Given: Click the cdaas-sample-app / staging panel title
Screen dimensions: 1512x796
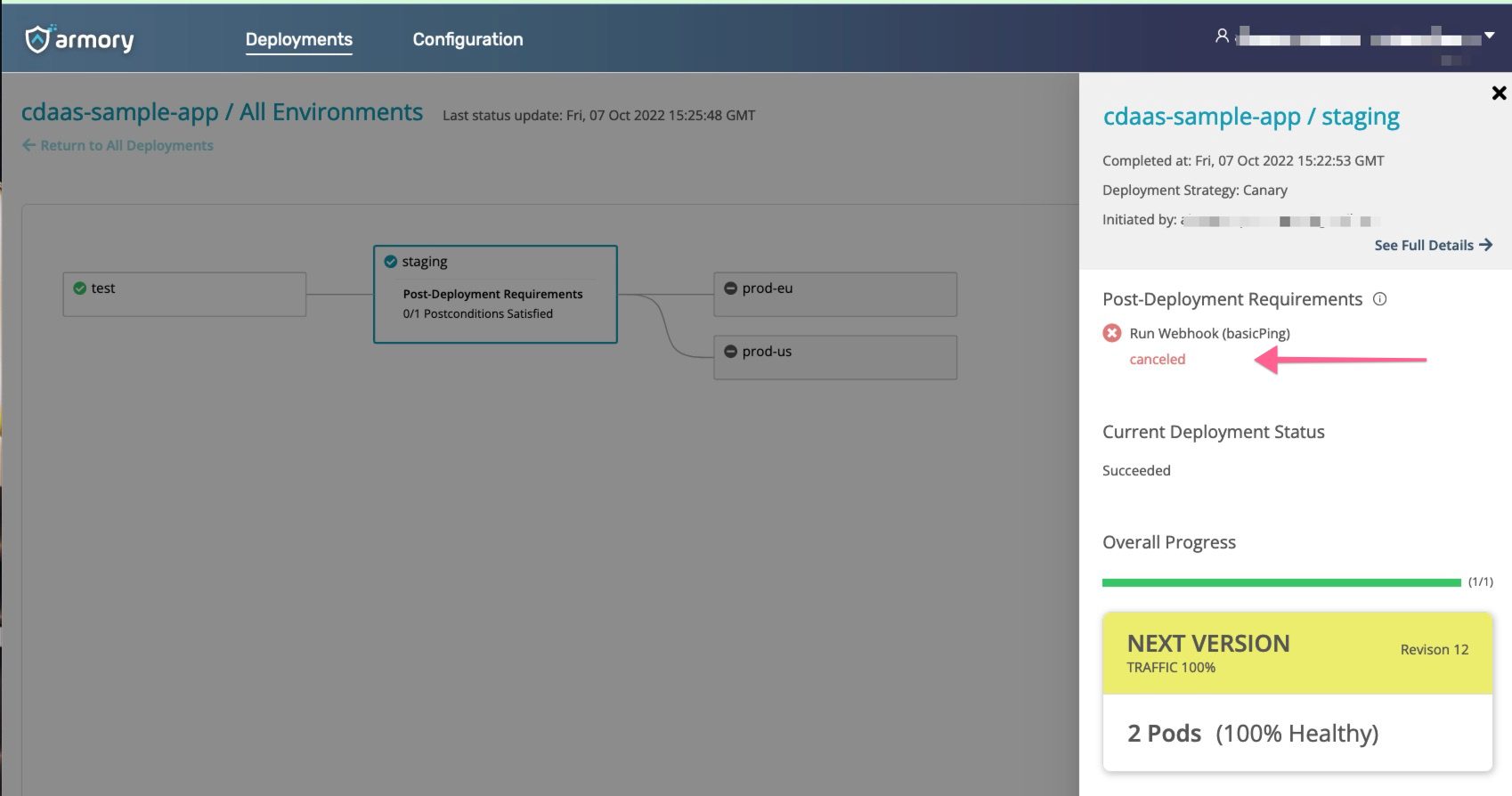Looking at the screenshot, I should [x=1251, y=117].
